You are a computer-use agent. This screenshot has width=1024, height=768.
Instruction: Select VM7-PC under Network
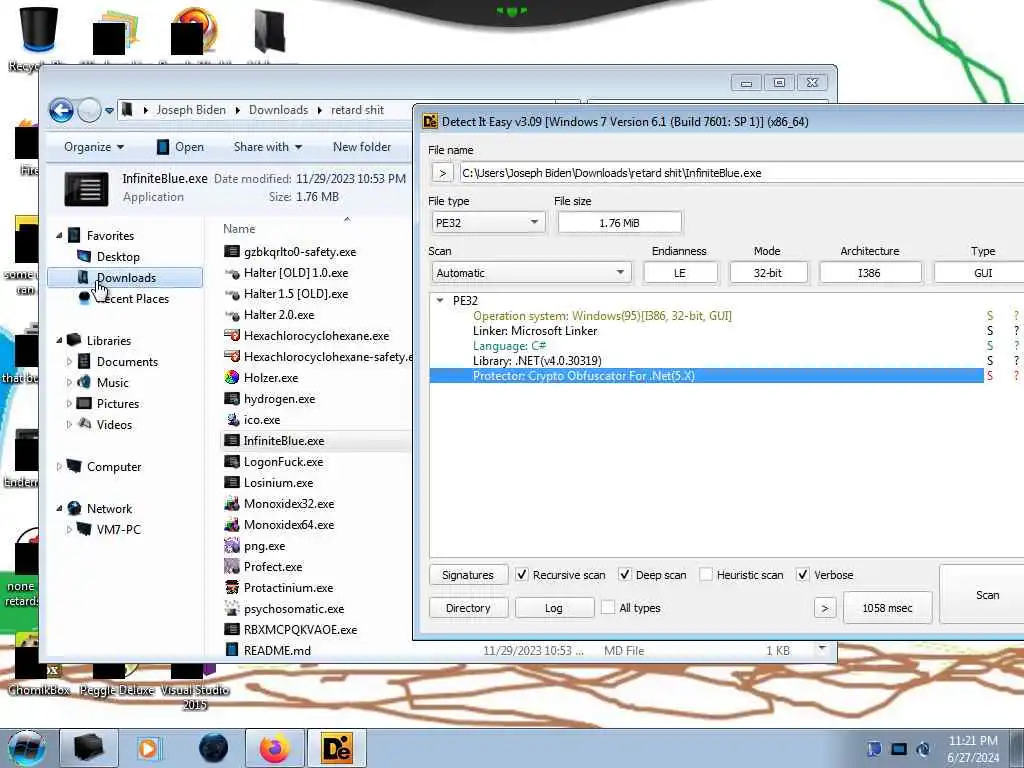point(118,530)
